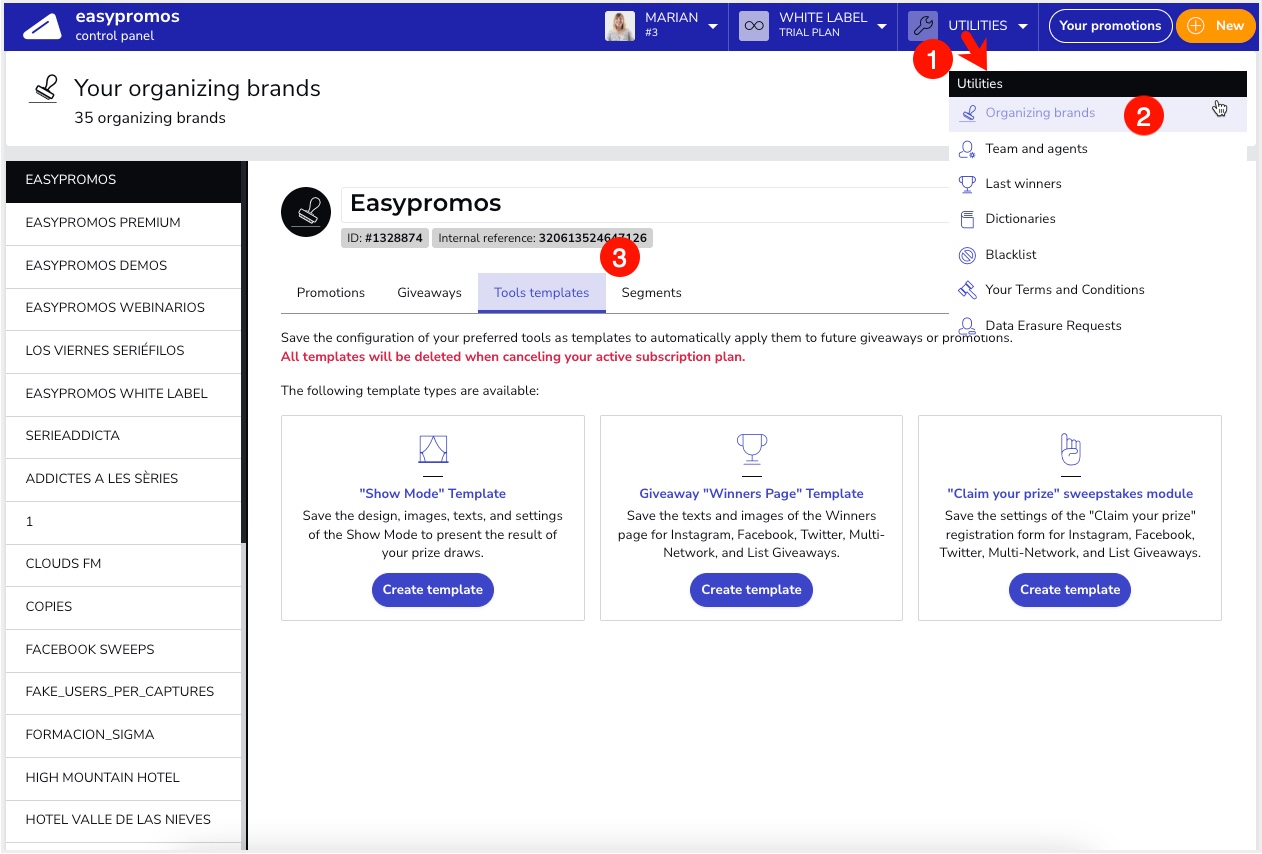Select Dictionaries from Utilities menu
The image size is (1262, 854).
[x=1098, y=219]
